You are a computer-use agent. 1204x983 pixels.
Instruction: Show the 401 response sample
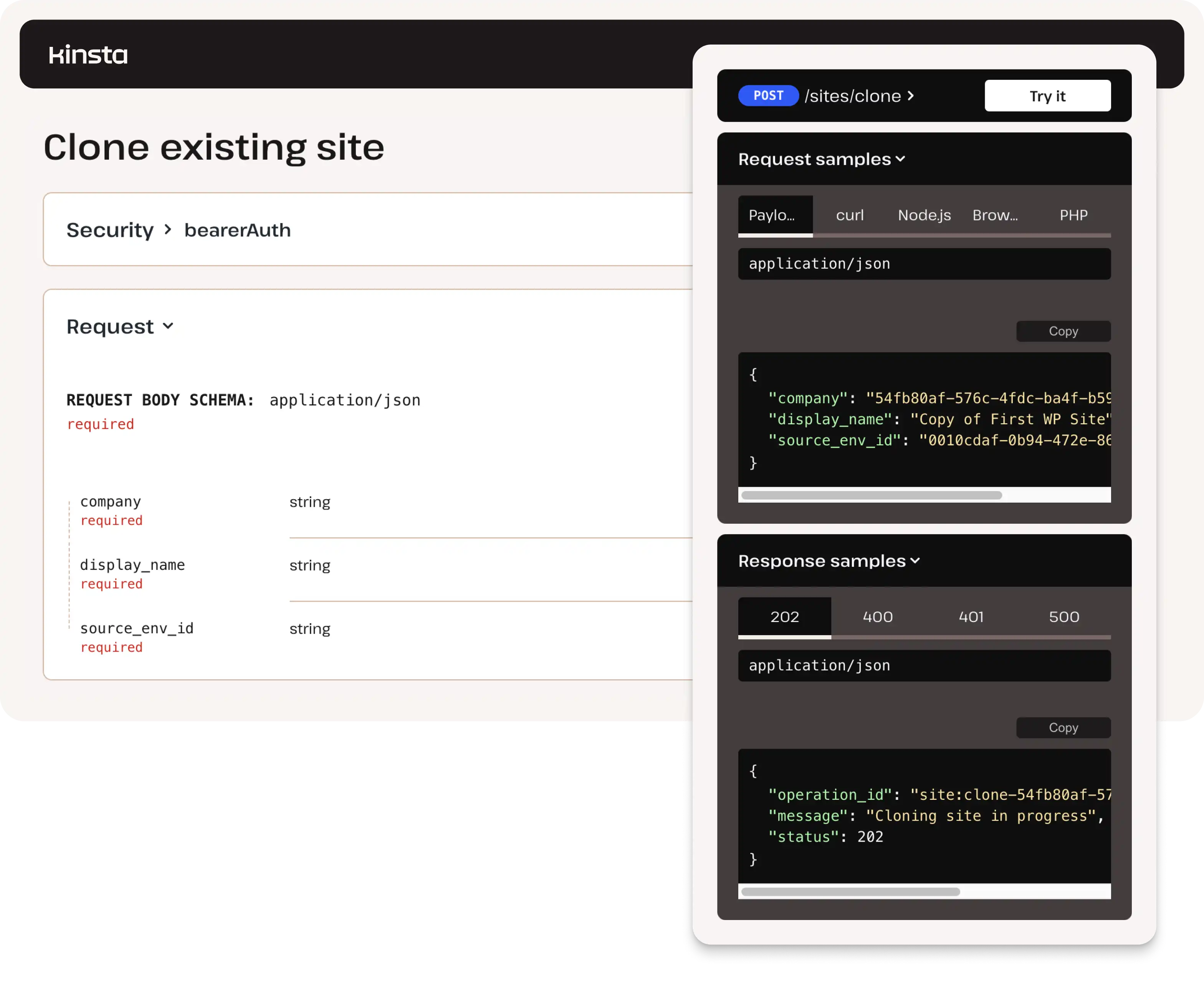[x=971, y=617]
